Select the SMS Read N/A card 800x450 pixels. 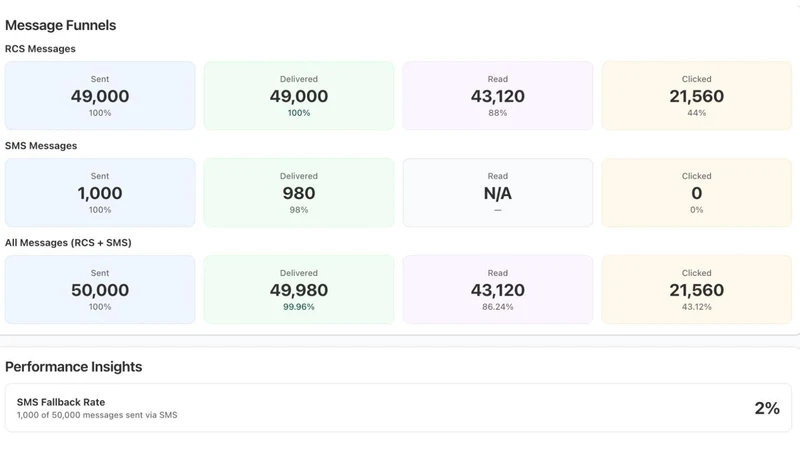[497, 193]
